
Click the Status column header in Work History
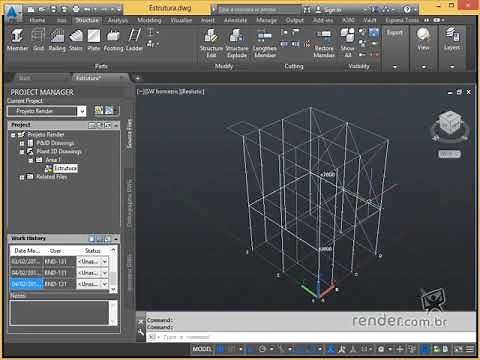93,251
